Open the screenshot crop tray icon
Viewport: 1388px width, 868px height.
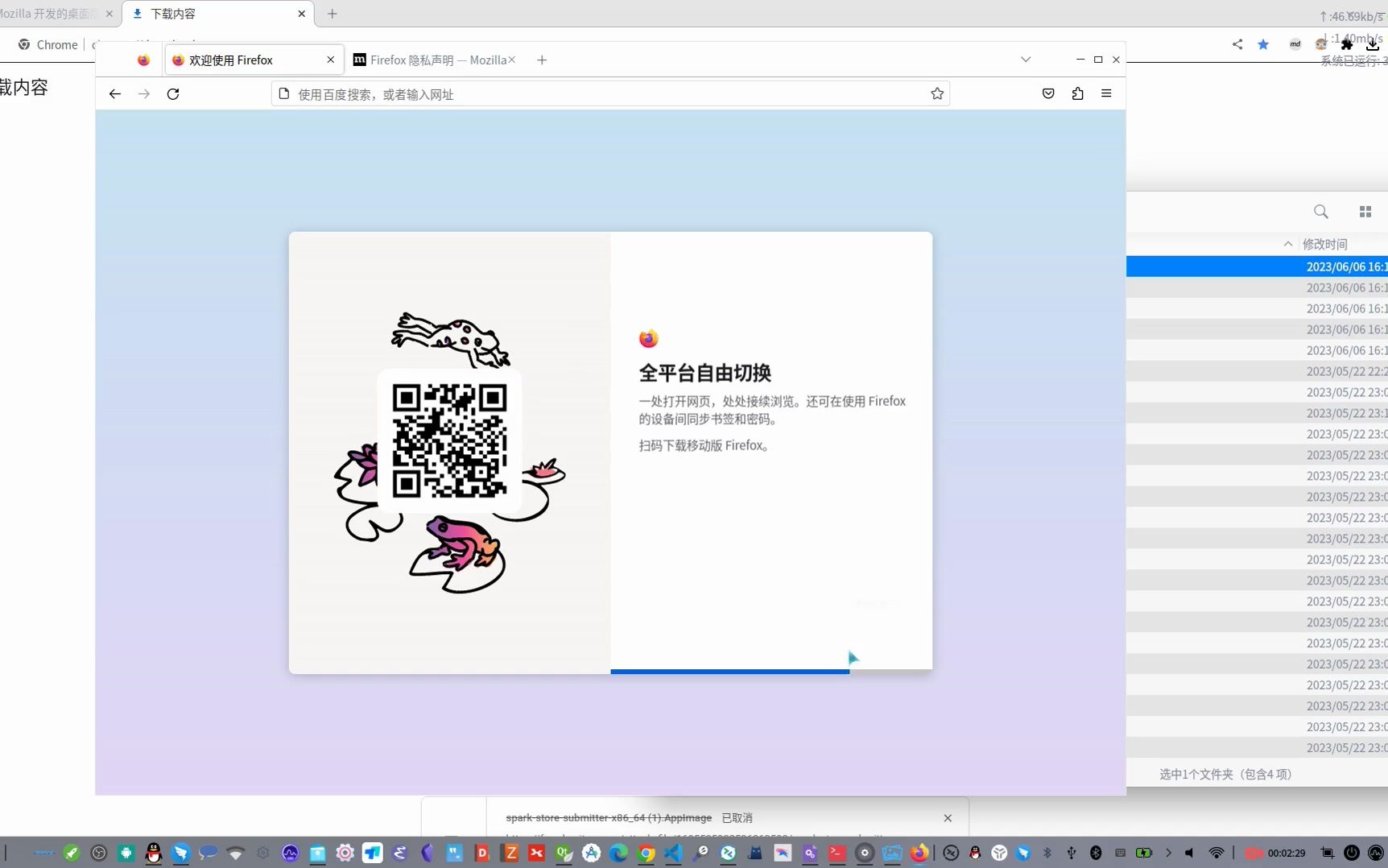[x=1328, y=853]
